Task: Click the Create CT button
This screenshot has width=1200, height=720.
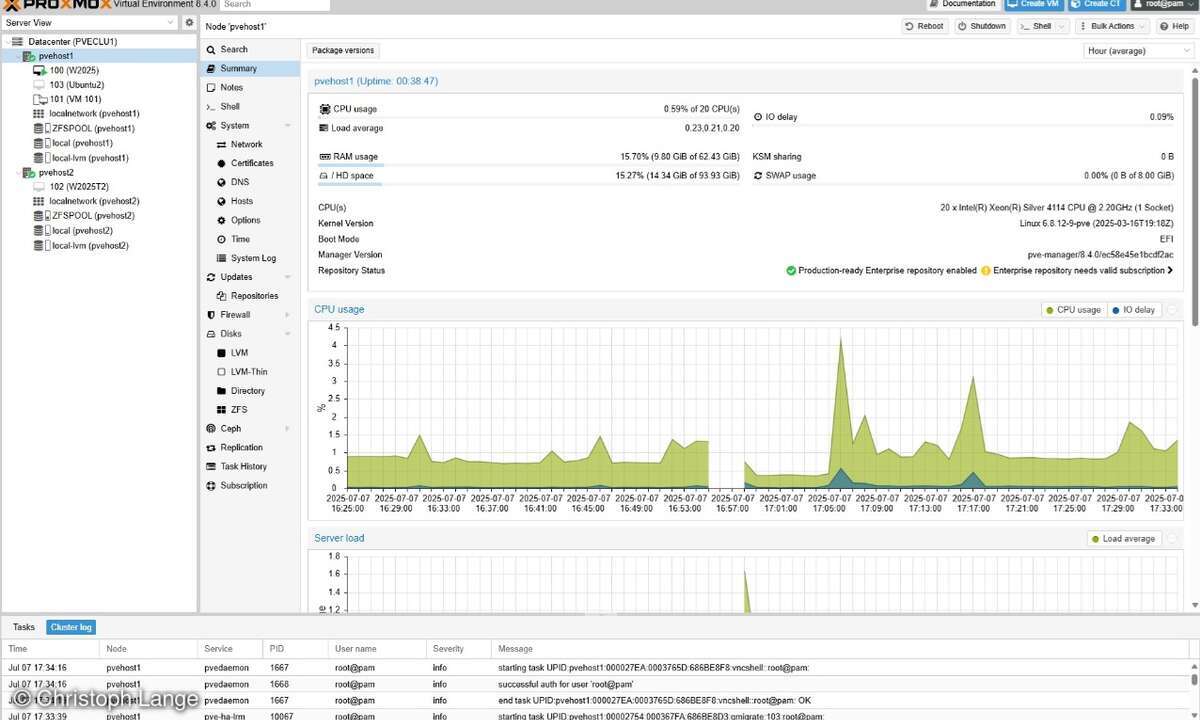Action: [x=1097, y=4]
